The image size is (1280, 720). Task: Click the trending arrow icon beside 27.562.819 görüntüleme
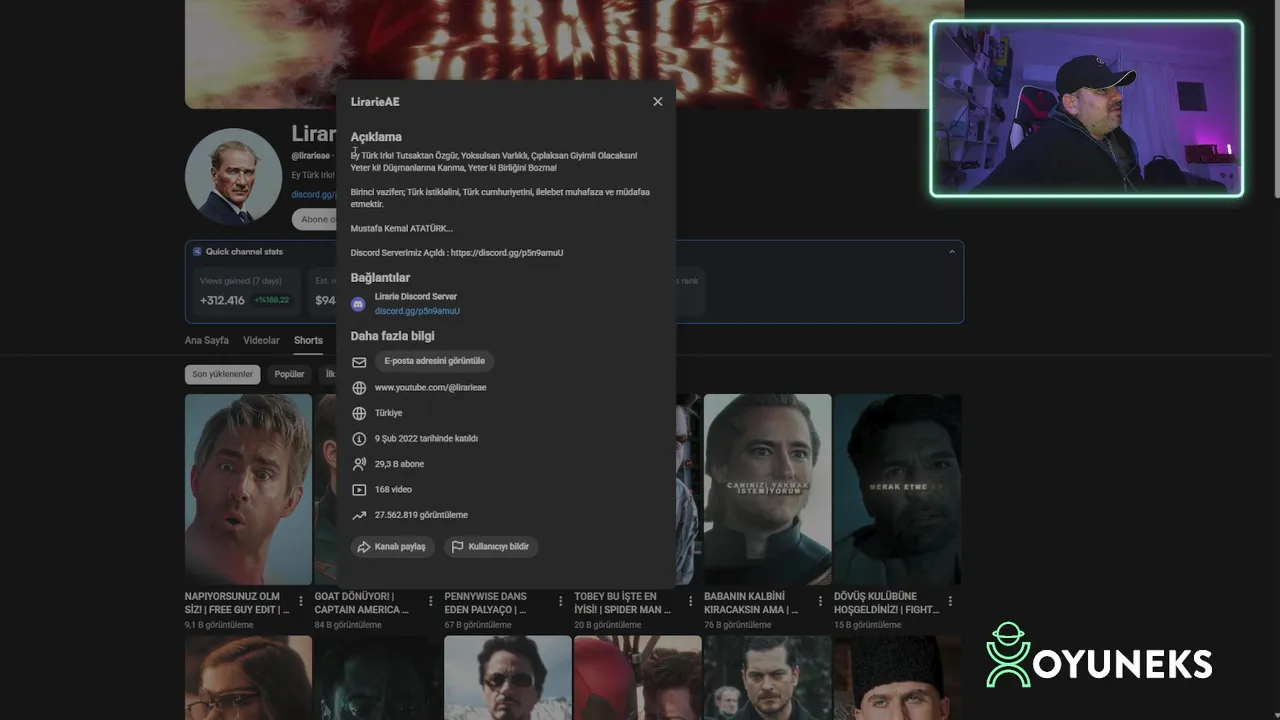[x=359, y=515]
